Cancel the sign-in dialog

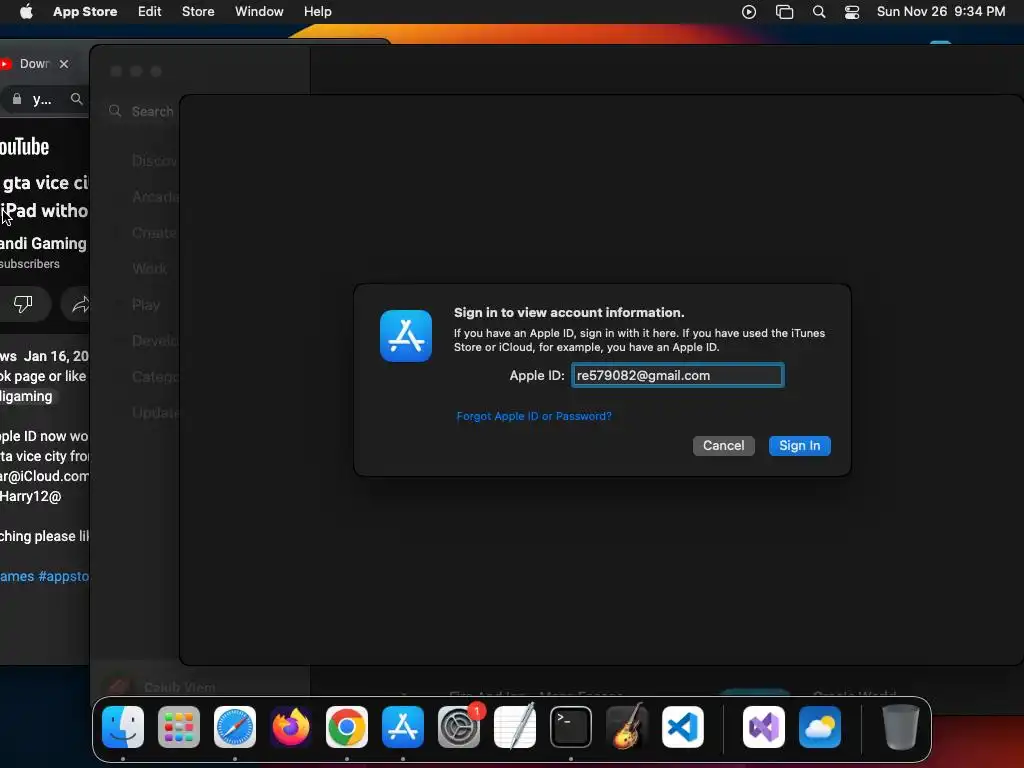point(724,445)
